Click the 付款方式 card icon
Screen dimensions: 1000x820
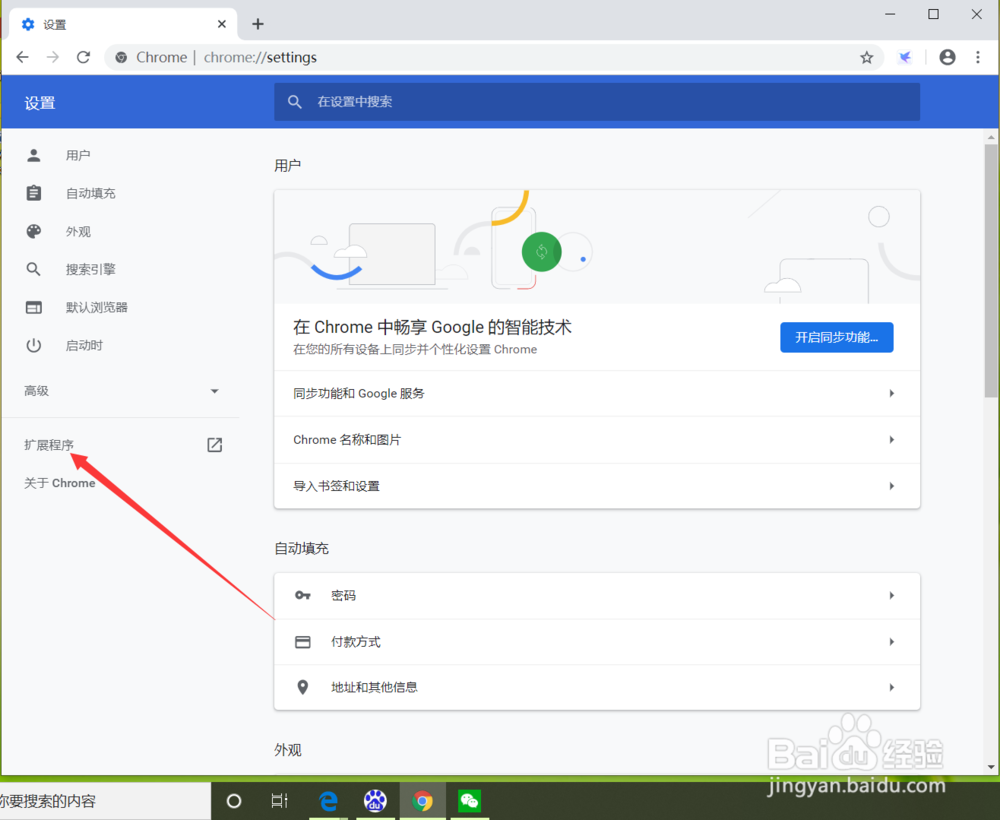(303, 641)
